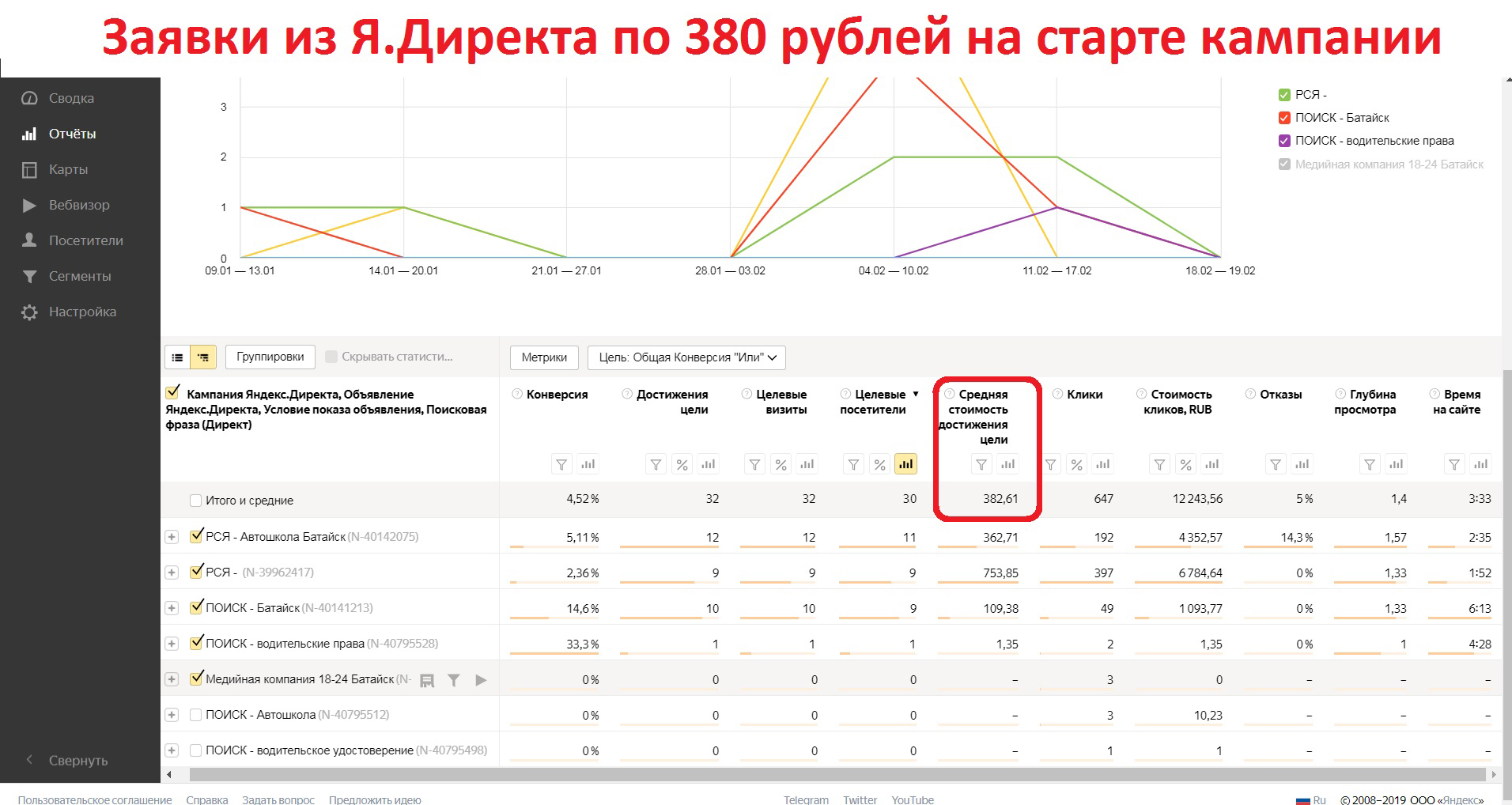Uncheck the ПОИСК - Батайск row checkbox
The height and width of the screenshot is (805, 1512).
[x=195, y=607]
